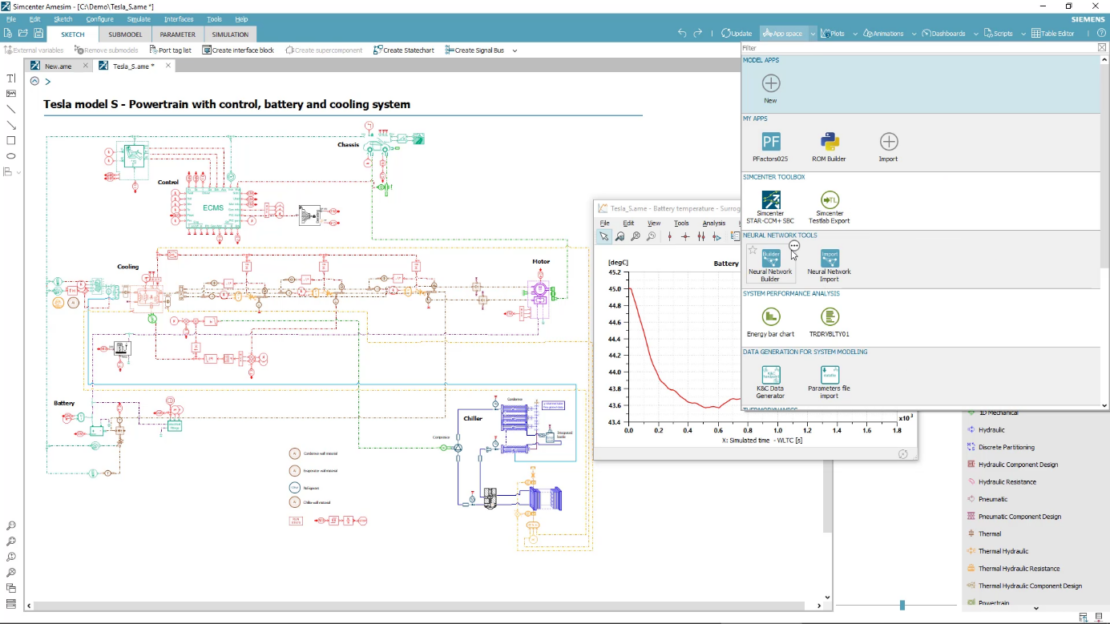Click the Update icon in the toolbar
1110x624 pixels.
click(727, 32)
